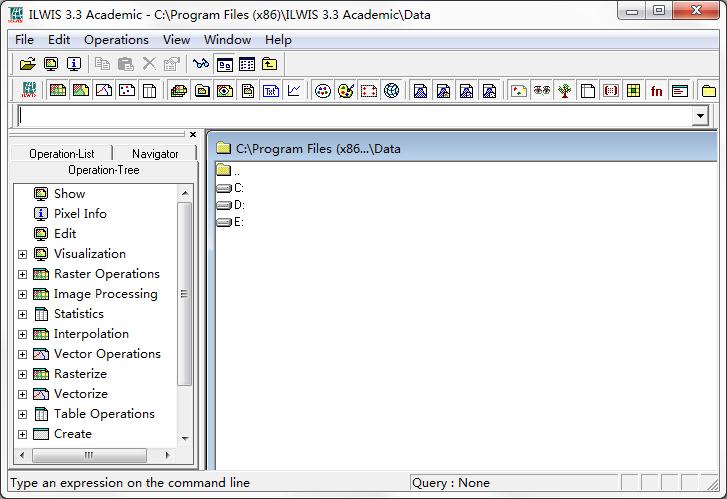Open the command line history dropdown
This screenshot has height=499, width=727.
click(x=700, y=117)
